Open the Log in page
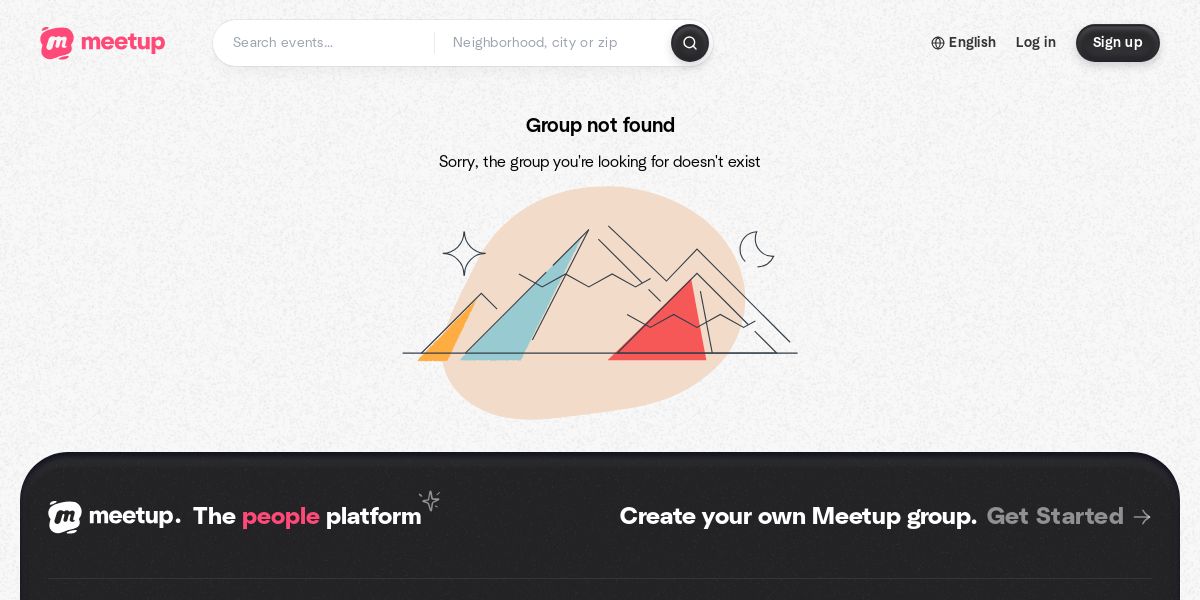This screenshot has height=600, width=1200. click(1036, 43)
